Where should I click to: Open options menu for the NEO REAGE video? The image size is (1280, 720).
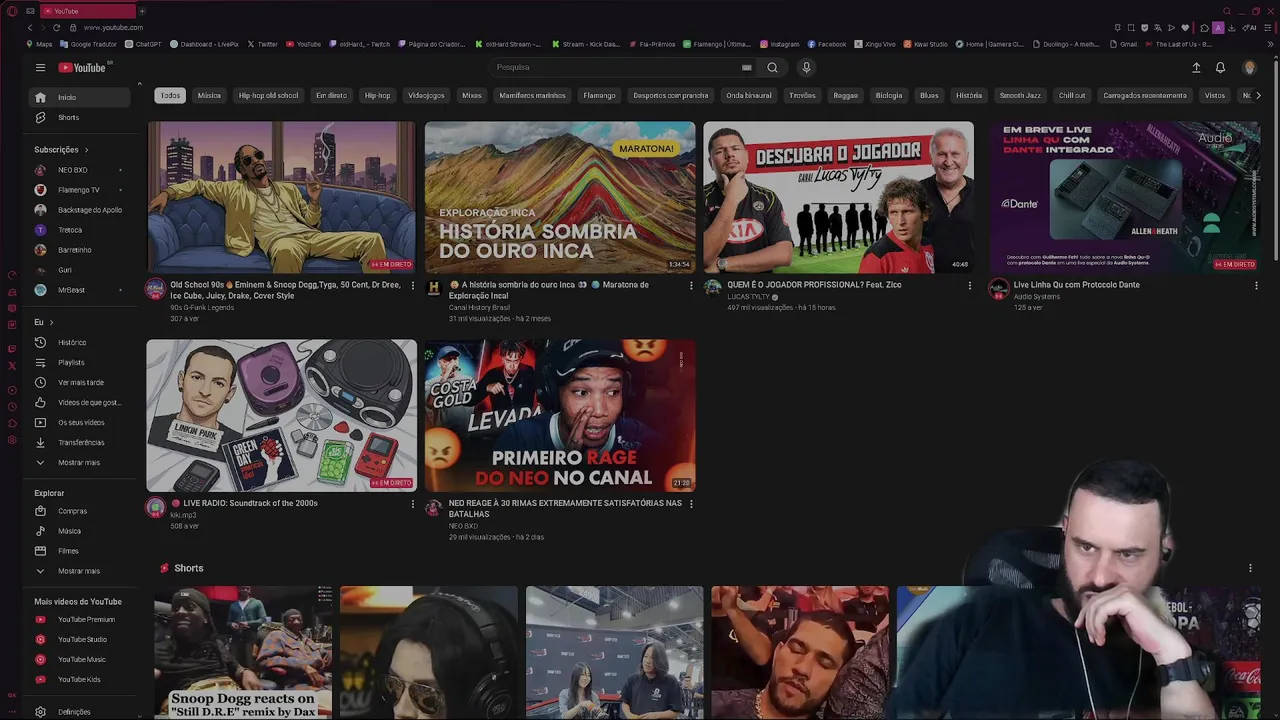pyautogui.click(x=690, y=504)
